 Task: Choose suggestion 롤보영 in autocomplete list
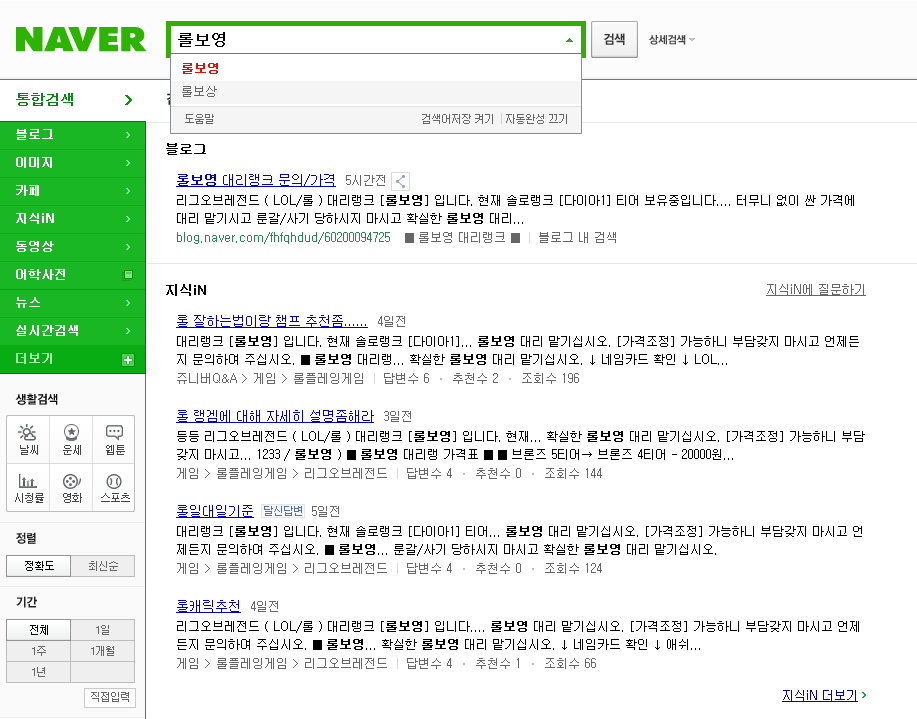pos(375,68)
